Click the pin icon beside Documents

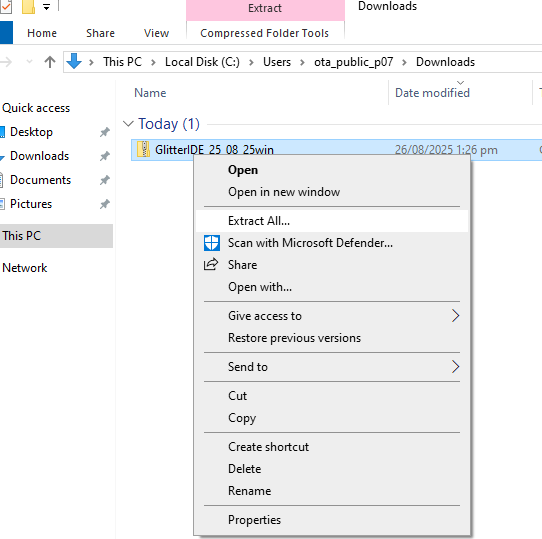point(104,180)
